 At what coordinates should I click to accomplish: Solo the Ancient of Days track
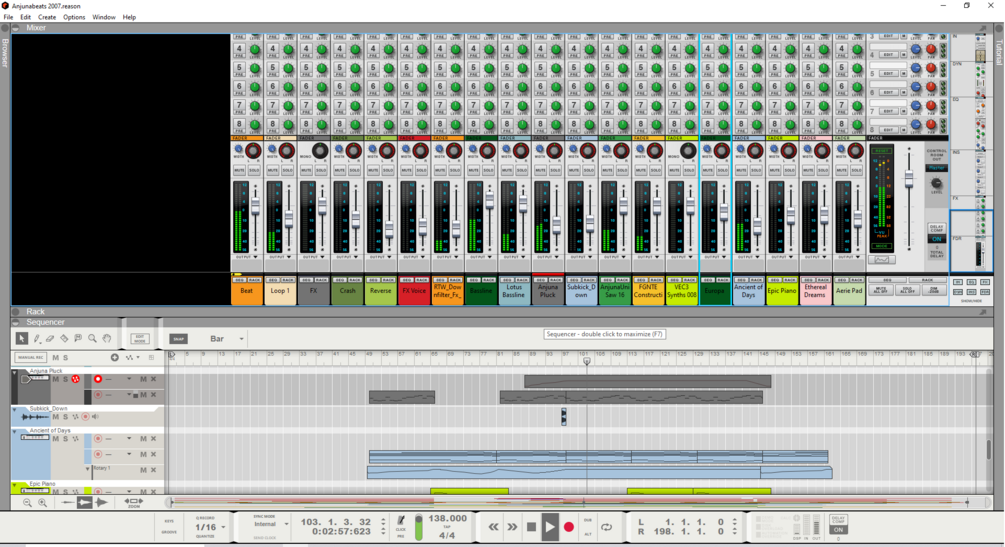pos(65,439)
